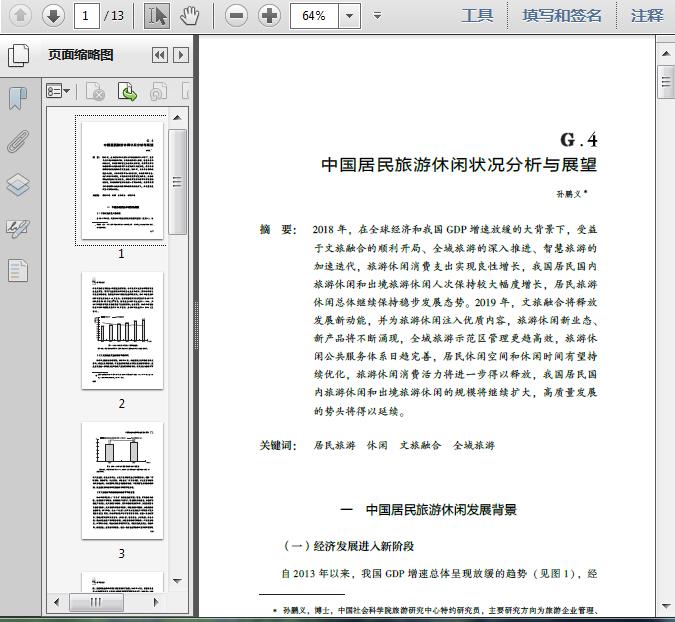Click the keyword 文旅融合

point(420,445)
